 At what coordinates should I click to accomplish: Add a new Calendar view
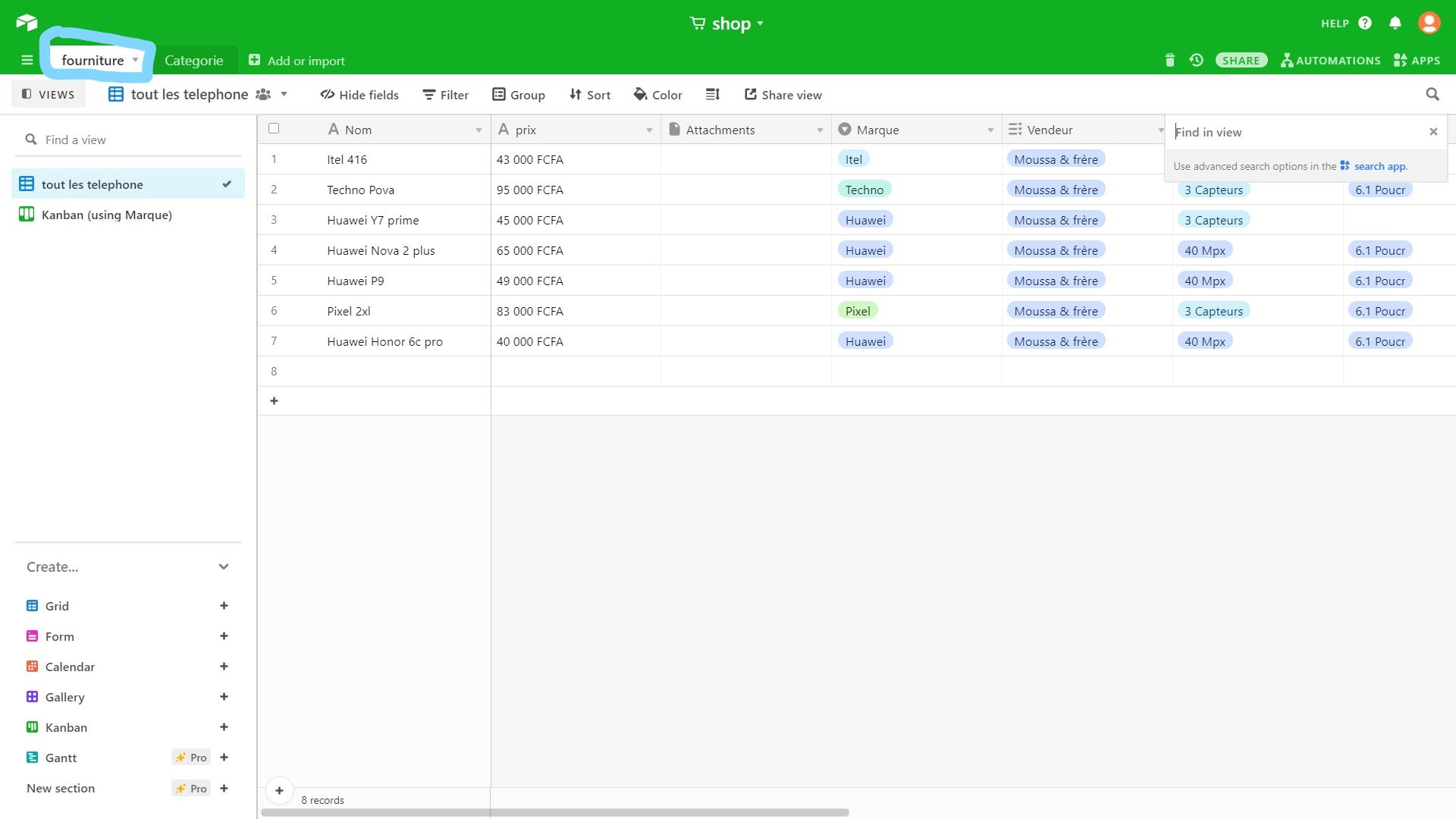[224, 666]
